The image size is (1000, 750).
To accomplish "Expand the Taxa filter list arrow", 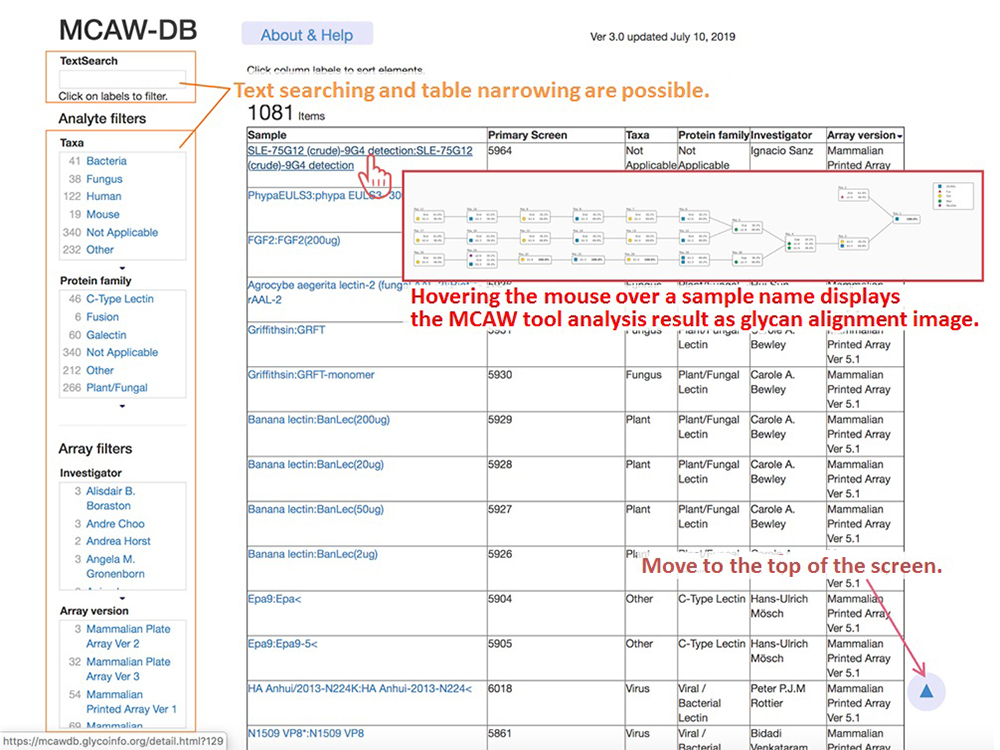I will tap(122, 268).
